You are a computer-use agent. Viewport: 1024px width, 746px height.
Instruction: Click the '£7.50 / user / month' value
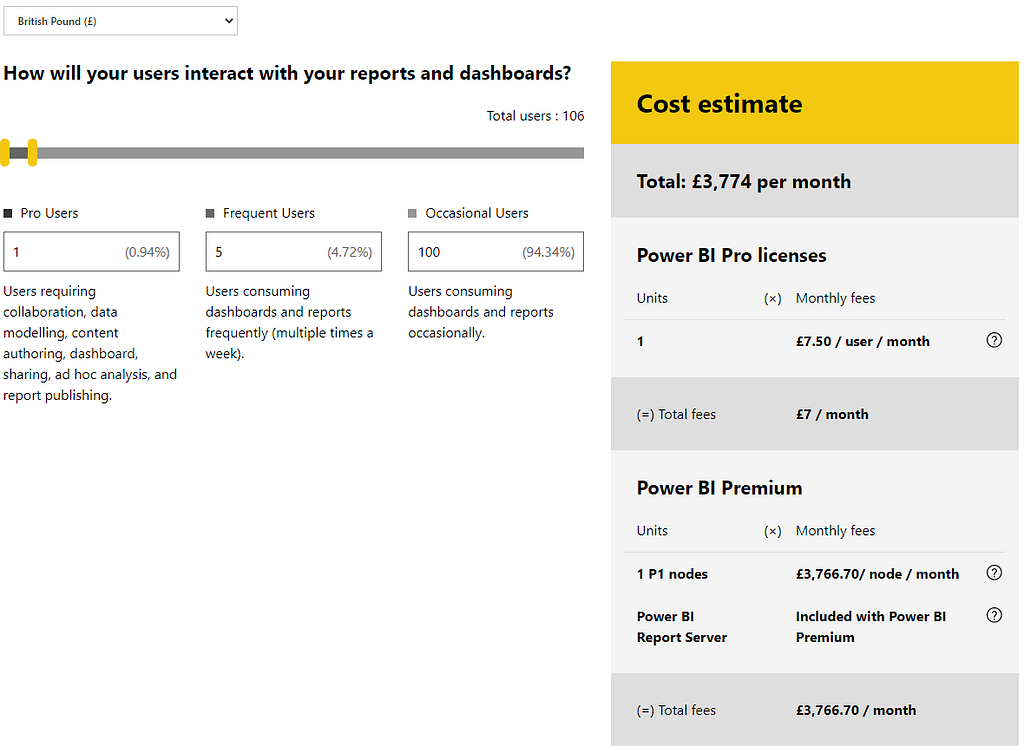point(863,341)
